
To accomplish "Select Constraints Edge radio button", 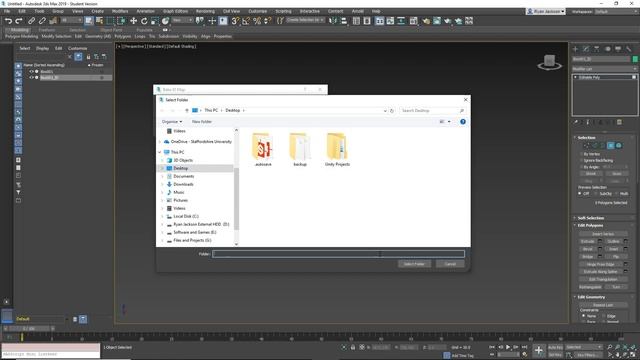I will [604, 316].
